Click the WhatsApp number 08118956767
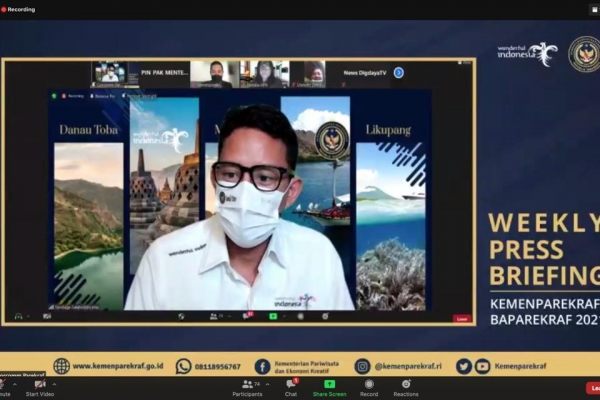 [x=217, y=366]
